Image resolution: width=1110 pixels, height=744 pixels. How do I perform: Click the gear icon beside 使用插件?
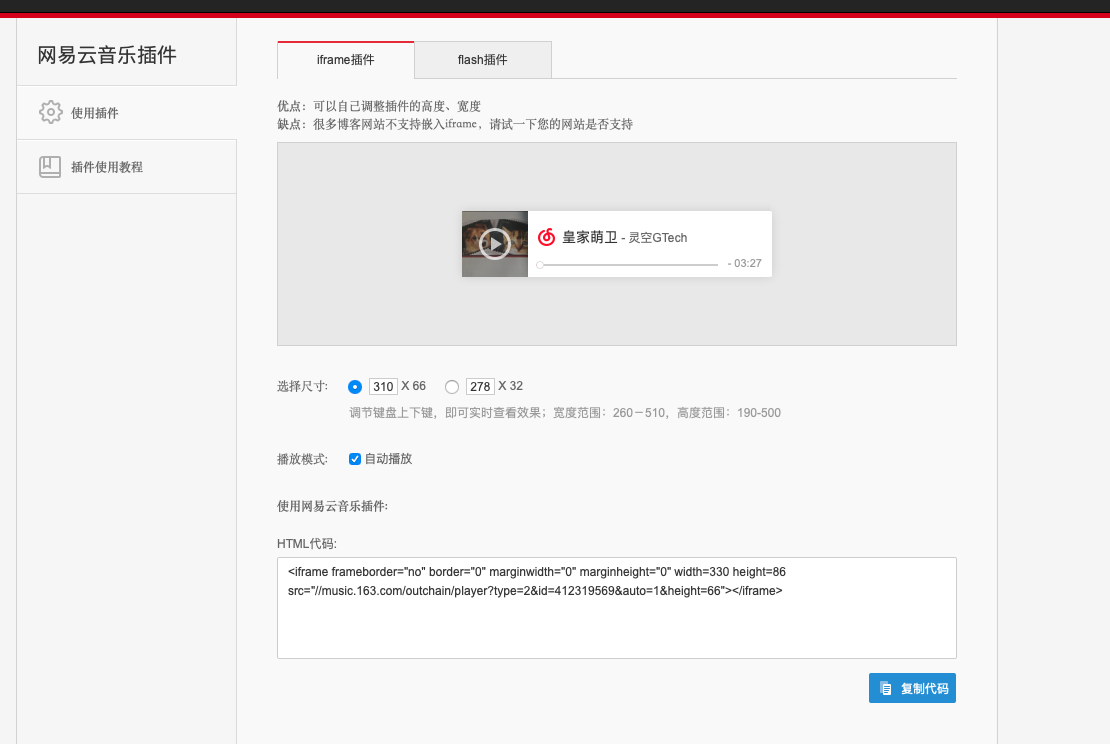[50, 112]
